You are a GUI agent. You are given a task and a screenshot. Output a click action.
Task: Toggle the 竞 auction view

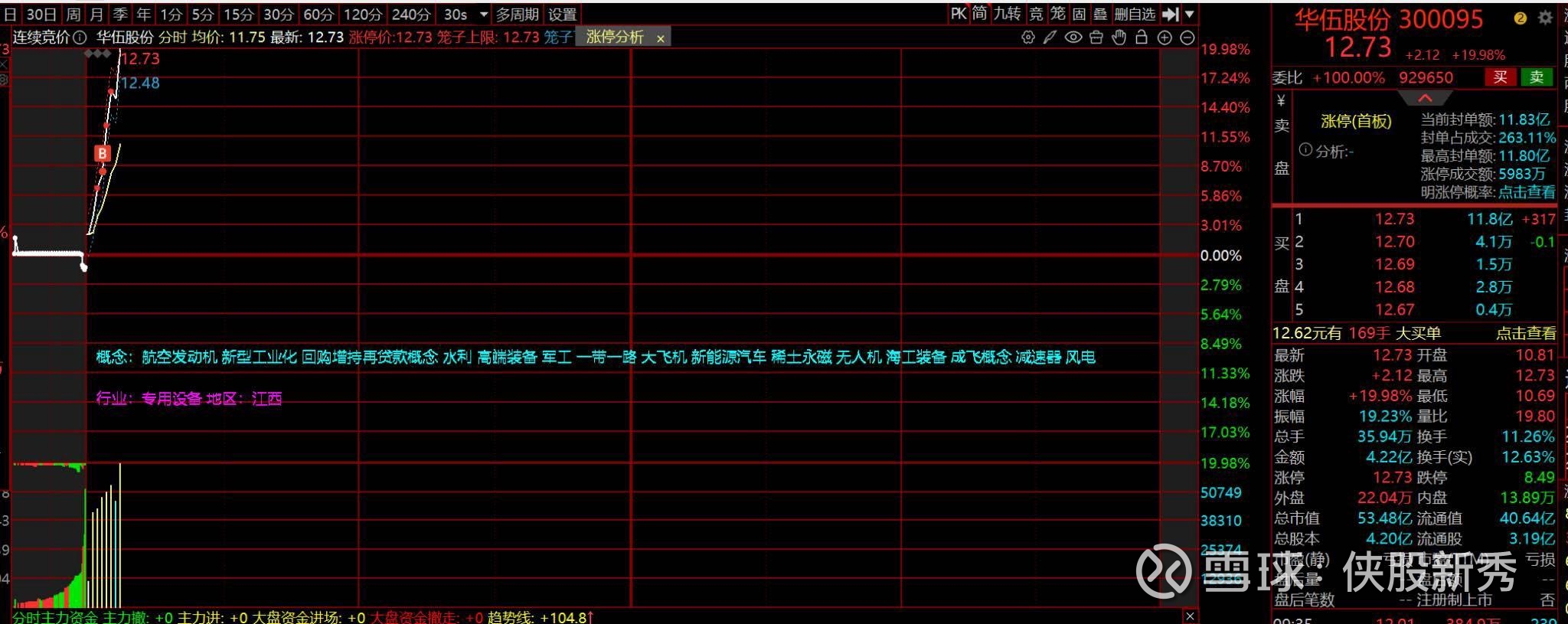(x=1036, y=14)
